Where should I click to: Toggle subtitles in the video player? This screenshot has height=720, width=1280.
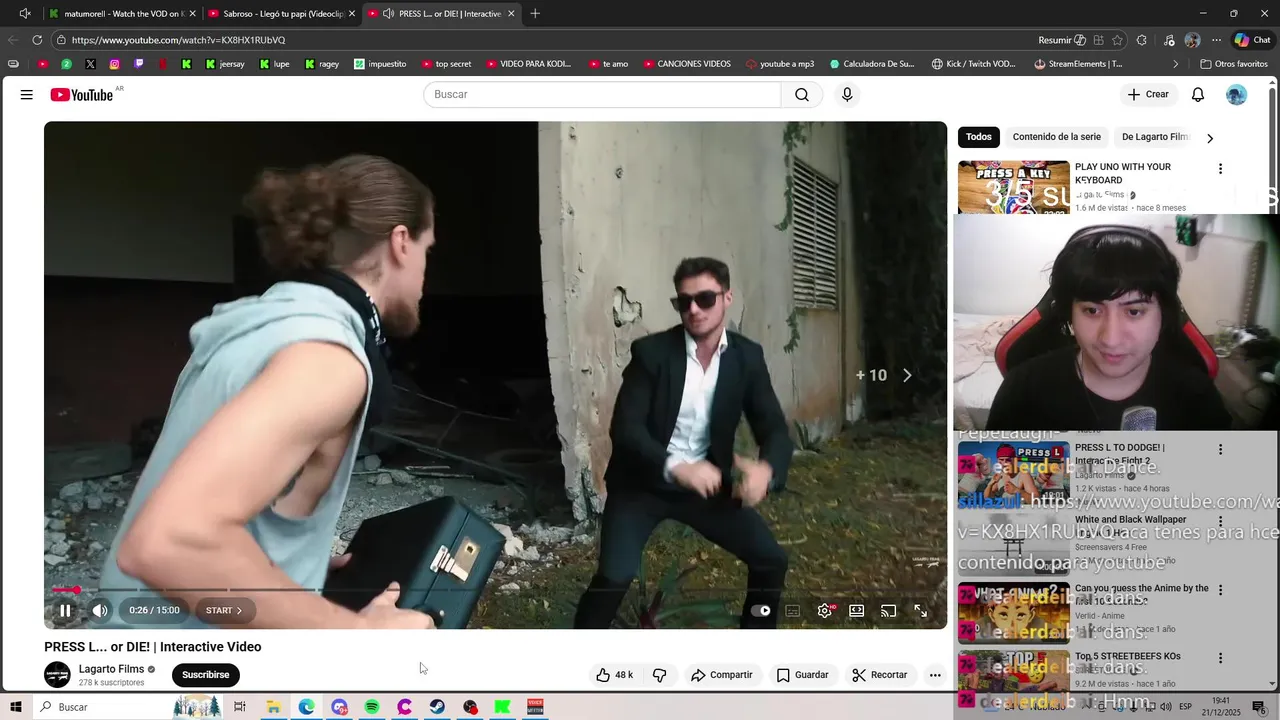click(793, 610)
